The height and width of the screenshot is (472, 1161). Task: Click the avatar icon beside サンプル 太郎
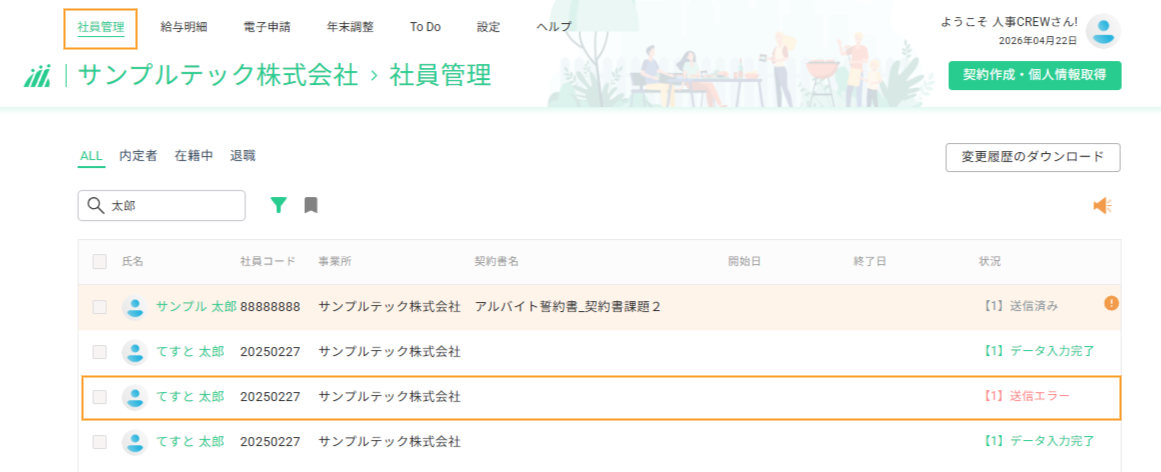135,308
